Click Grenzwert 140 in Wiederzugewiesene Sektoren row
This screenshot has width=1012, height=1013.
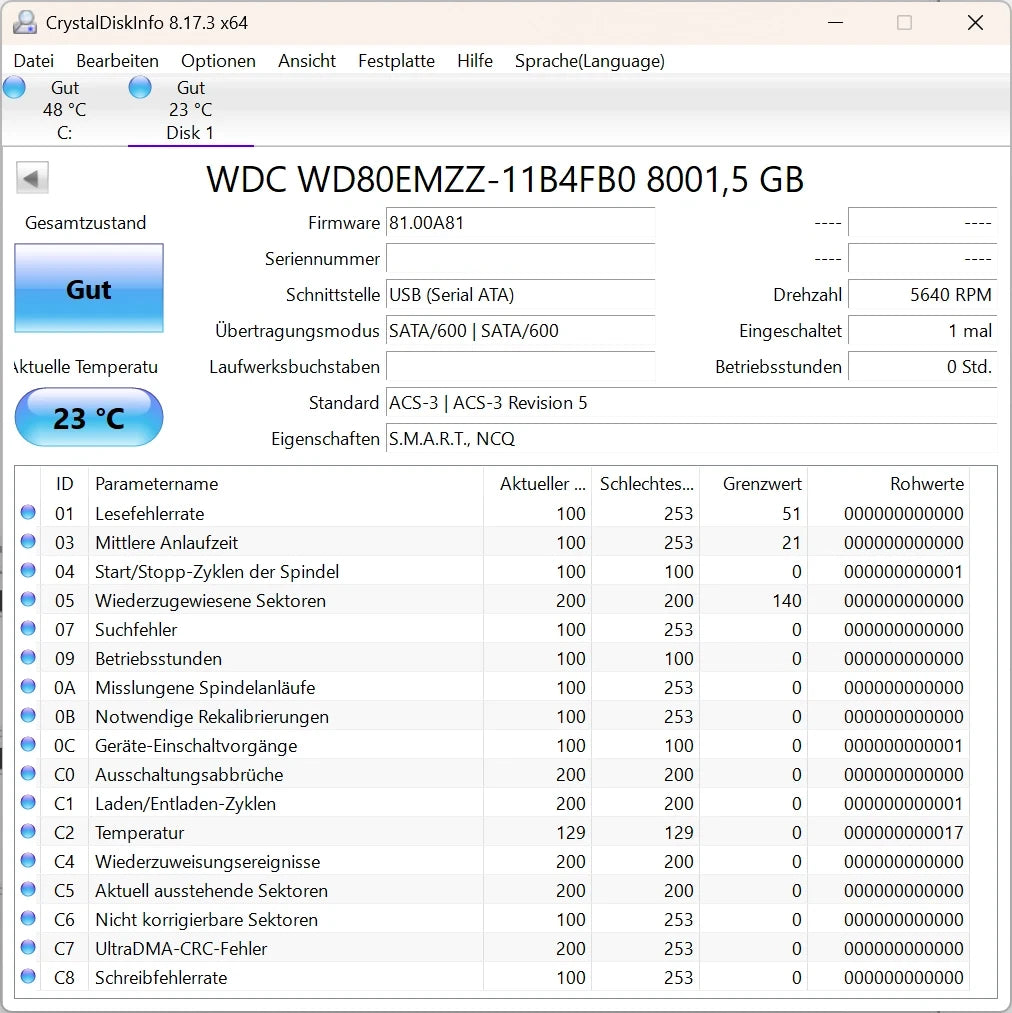click(786, 601)
